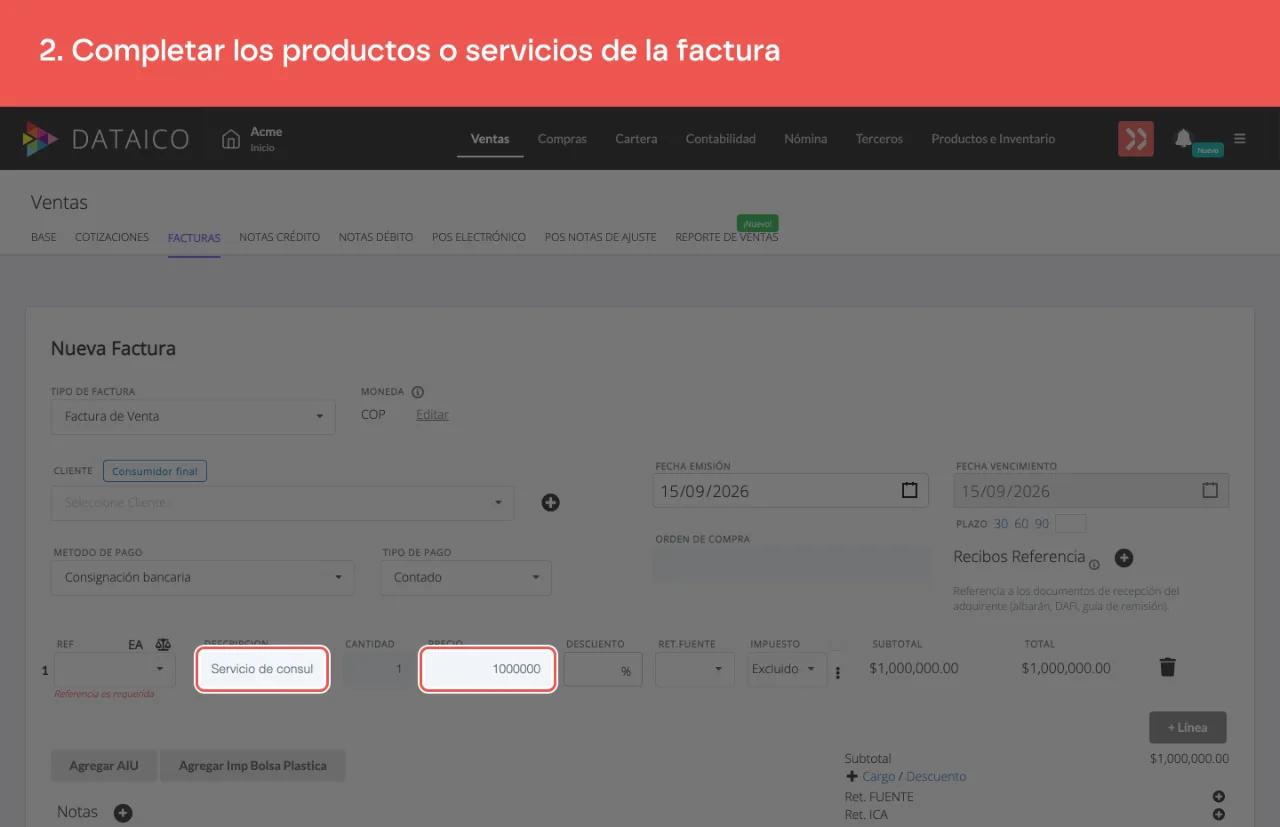Open the Impuesto Excluido dropdown
This screenshot has width=1280, height=827.
pyautogui.click(x=787, y=669)
